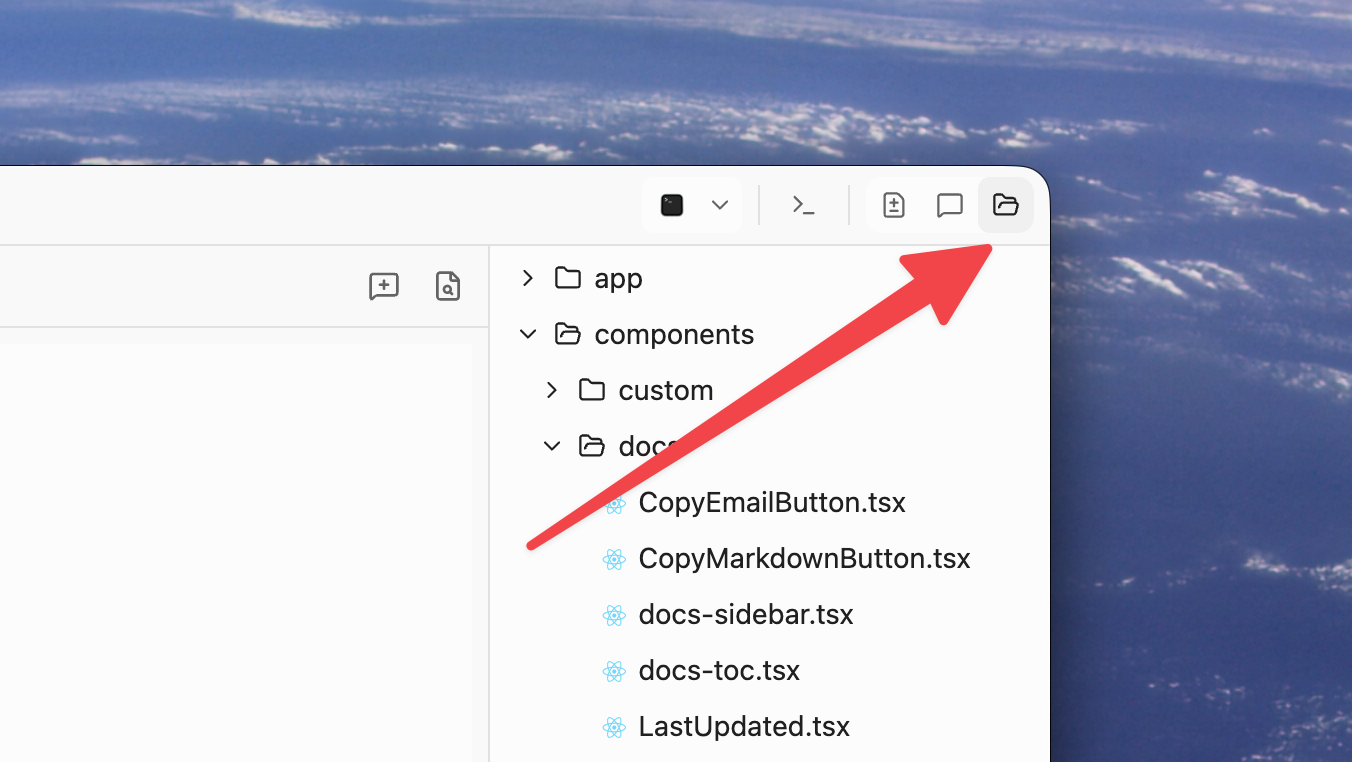
Task: Click the app folder icon
Action: click(x=568, y=277)
